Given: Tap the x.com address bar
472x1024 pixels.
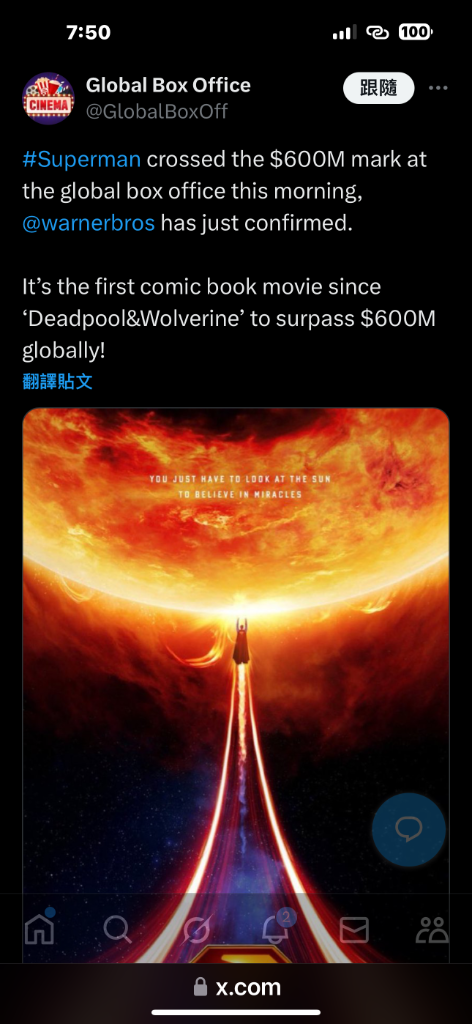Looking at the screenshot, I should click(236, 987).
